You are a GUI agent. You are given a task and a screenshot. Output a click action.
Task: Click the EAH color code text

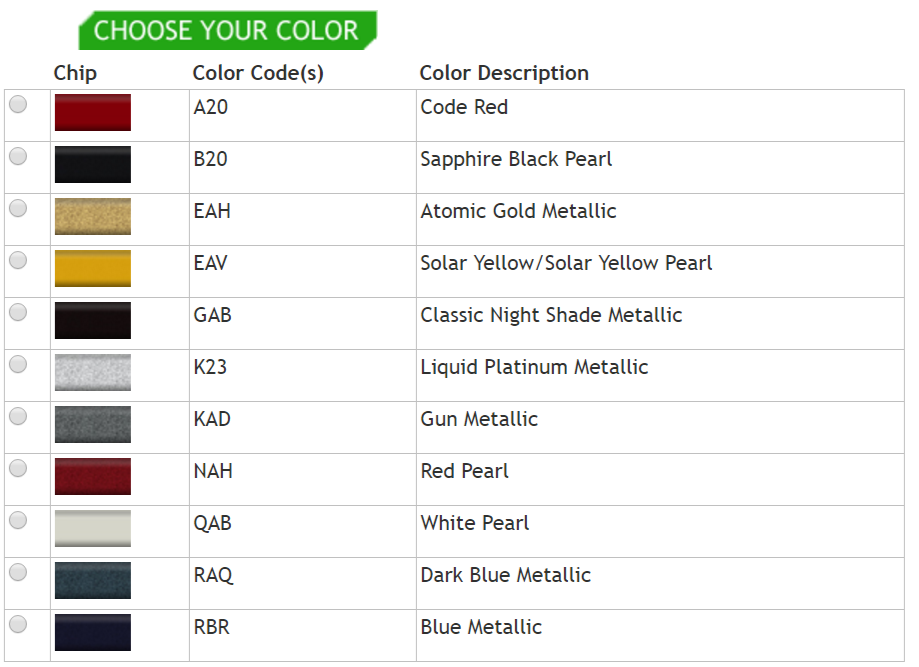click(212, 211)
